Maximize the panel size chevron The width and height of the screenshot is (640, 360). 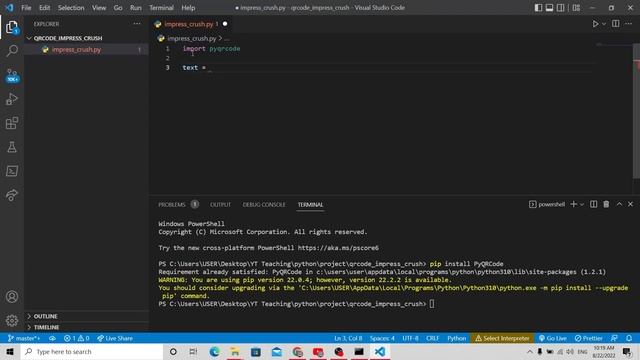pyautogui.click(x=619, y=204)
